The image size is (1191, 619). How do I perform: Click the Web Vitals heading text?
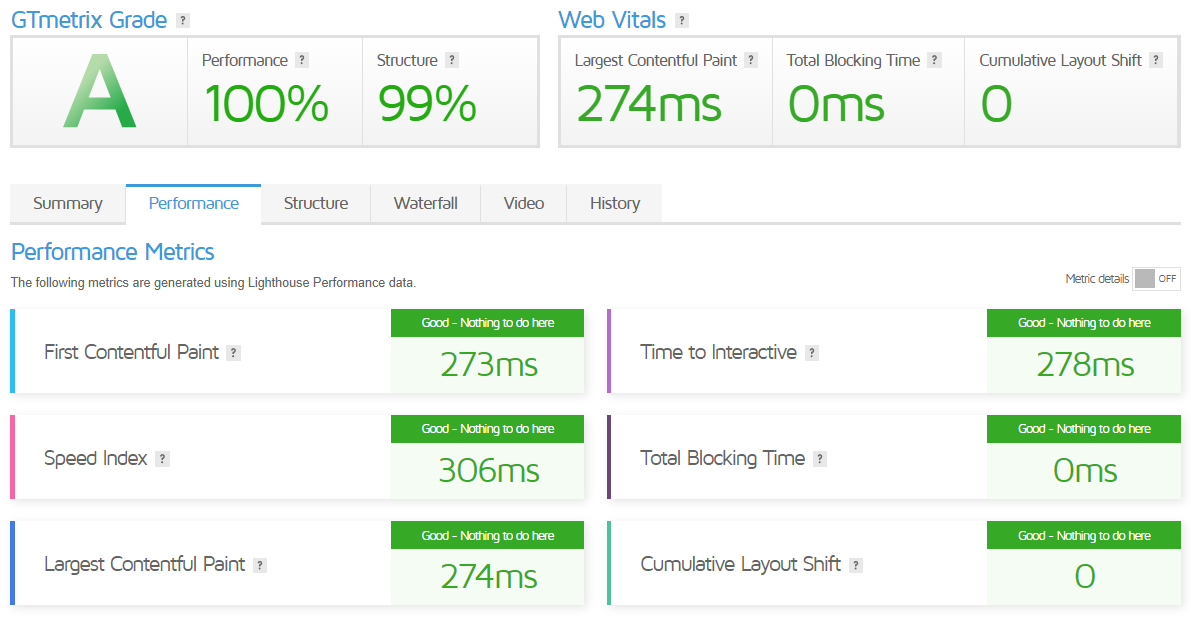pyautogui.click(x=612, y=20)
